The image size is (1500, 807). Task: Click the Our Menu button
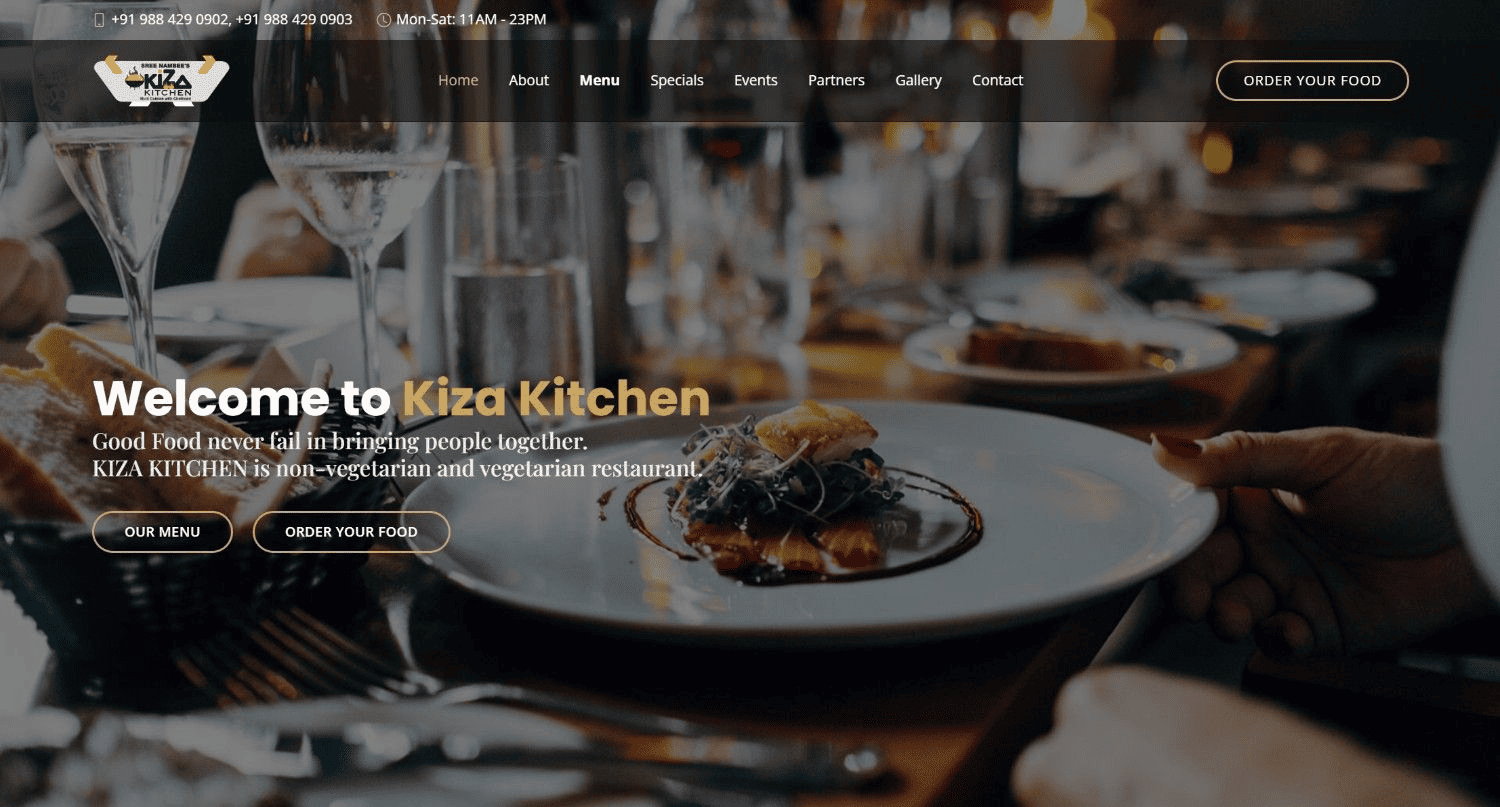tap(162, 532)
